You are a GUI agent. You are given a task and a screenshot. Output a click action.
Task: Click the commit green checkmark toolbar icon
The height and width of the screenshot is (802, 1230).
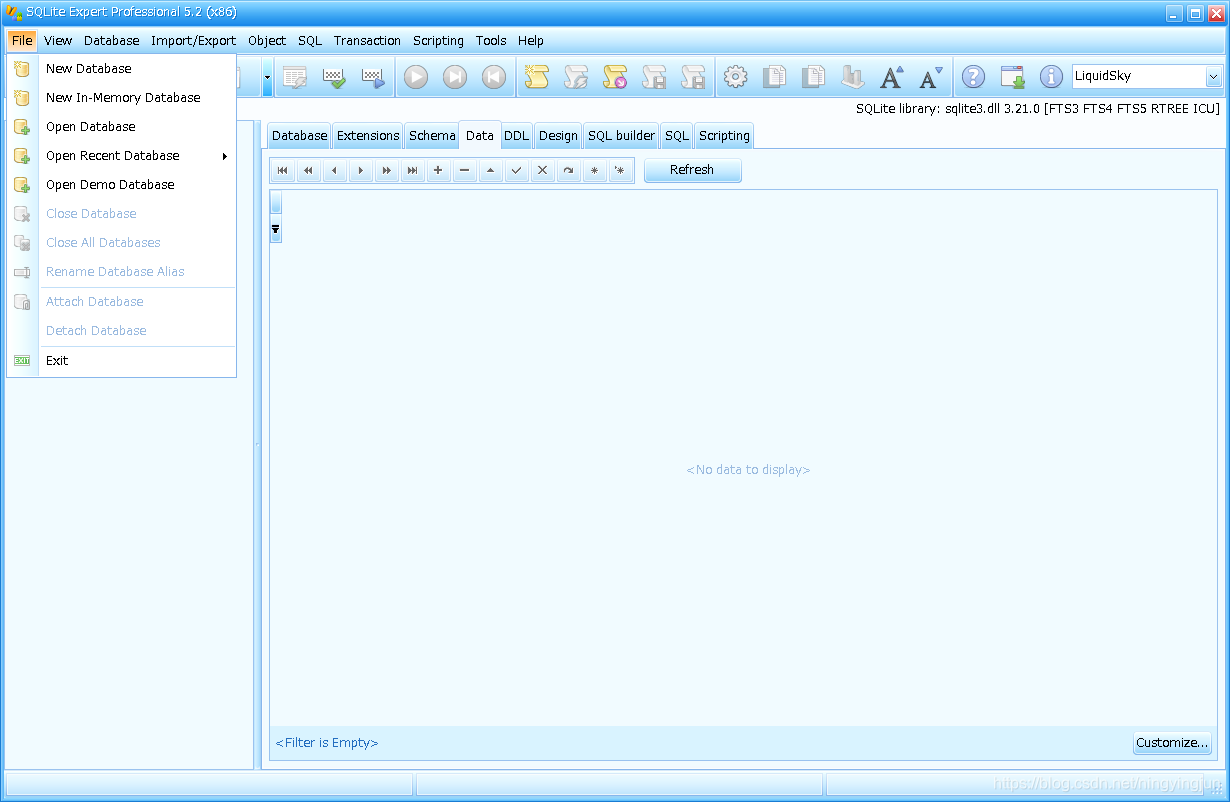click(334, 77)
